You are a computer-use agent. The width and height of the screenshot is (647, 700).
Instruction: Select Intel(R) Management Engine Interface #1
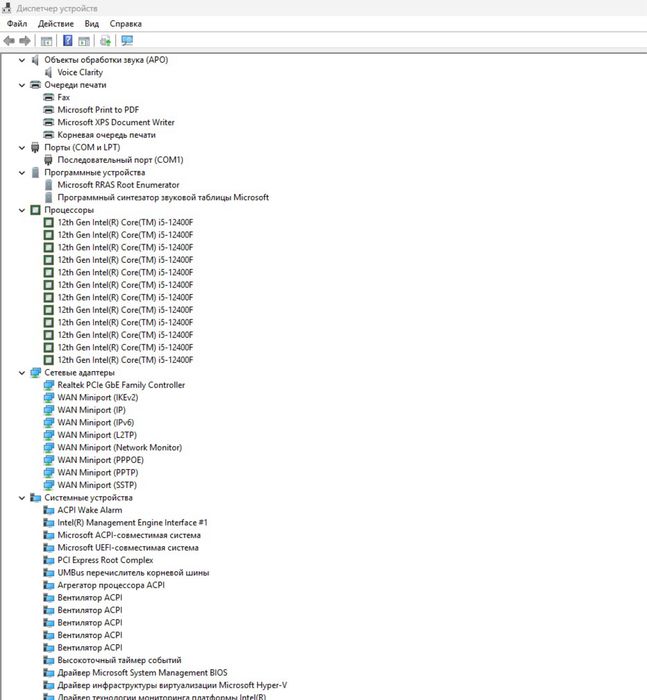[x=132, y=522]
